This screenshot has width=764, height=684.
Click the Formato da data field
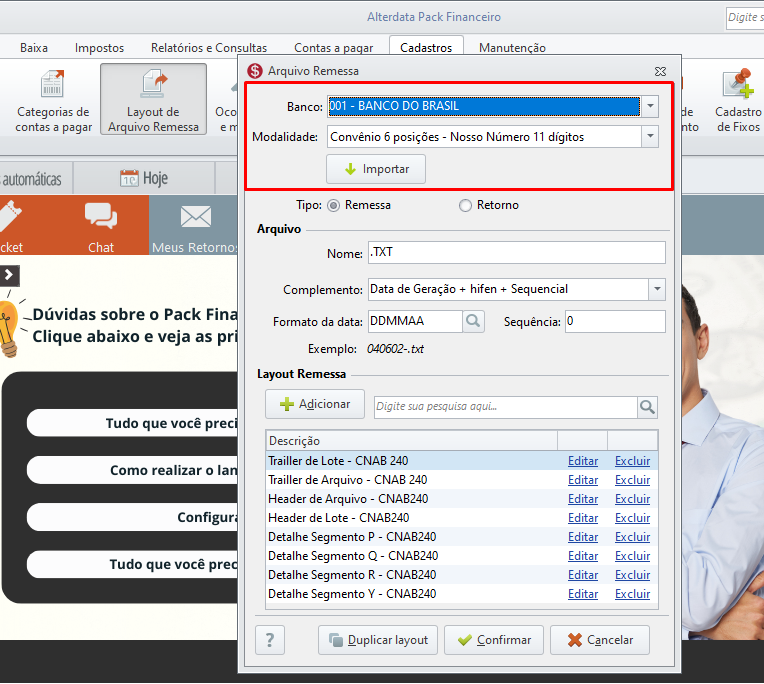coord(415,322)
